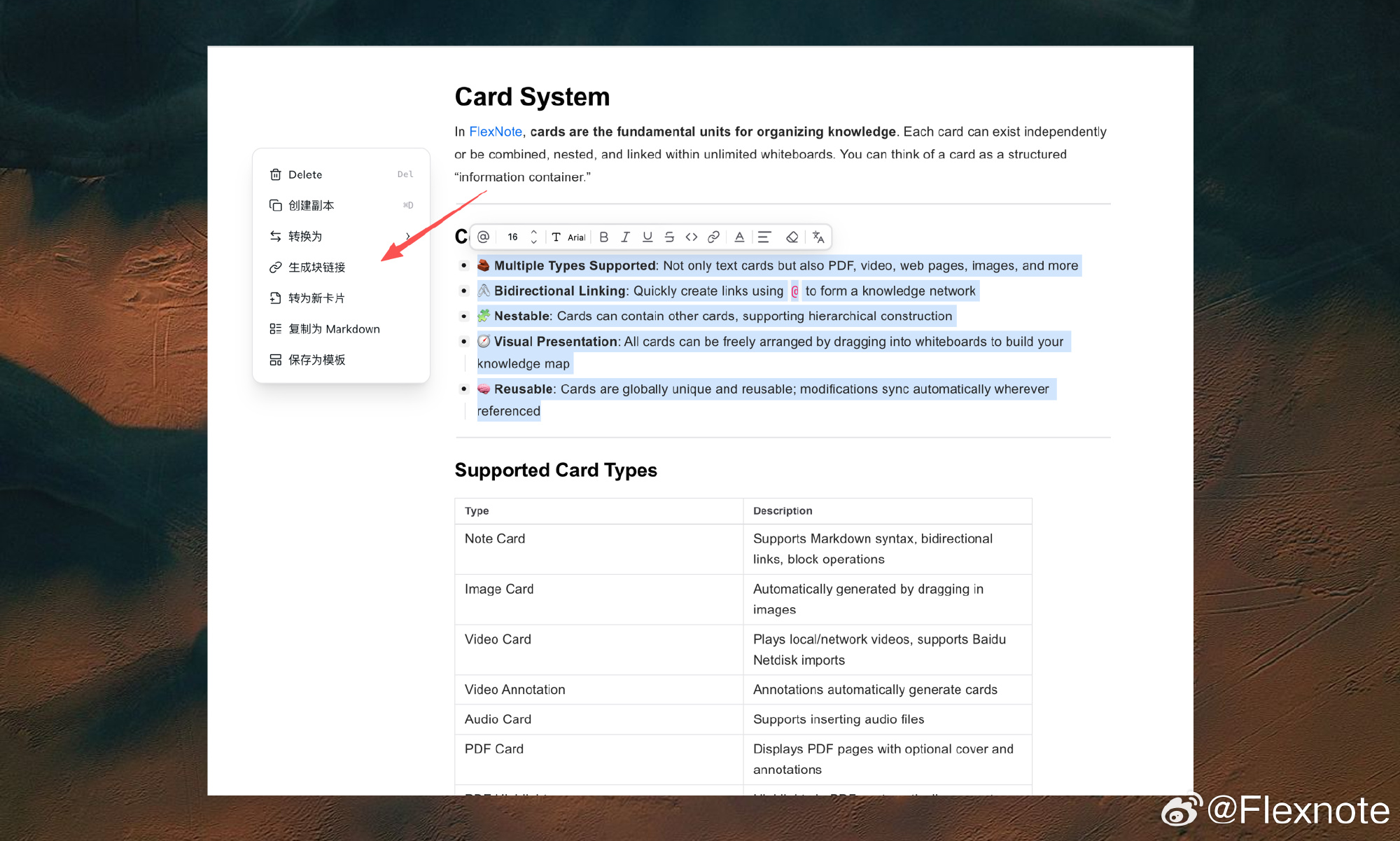Click the Video Annotation table cell

pyautogui.click(x=598, y=690)
